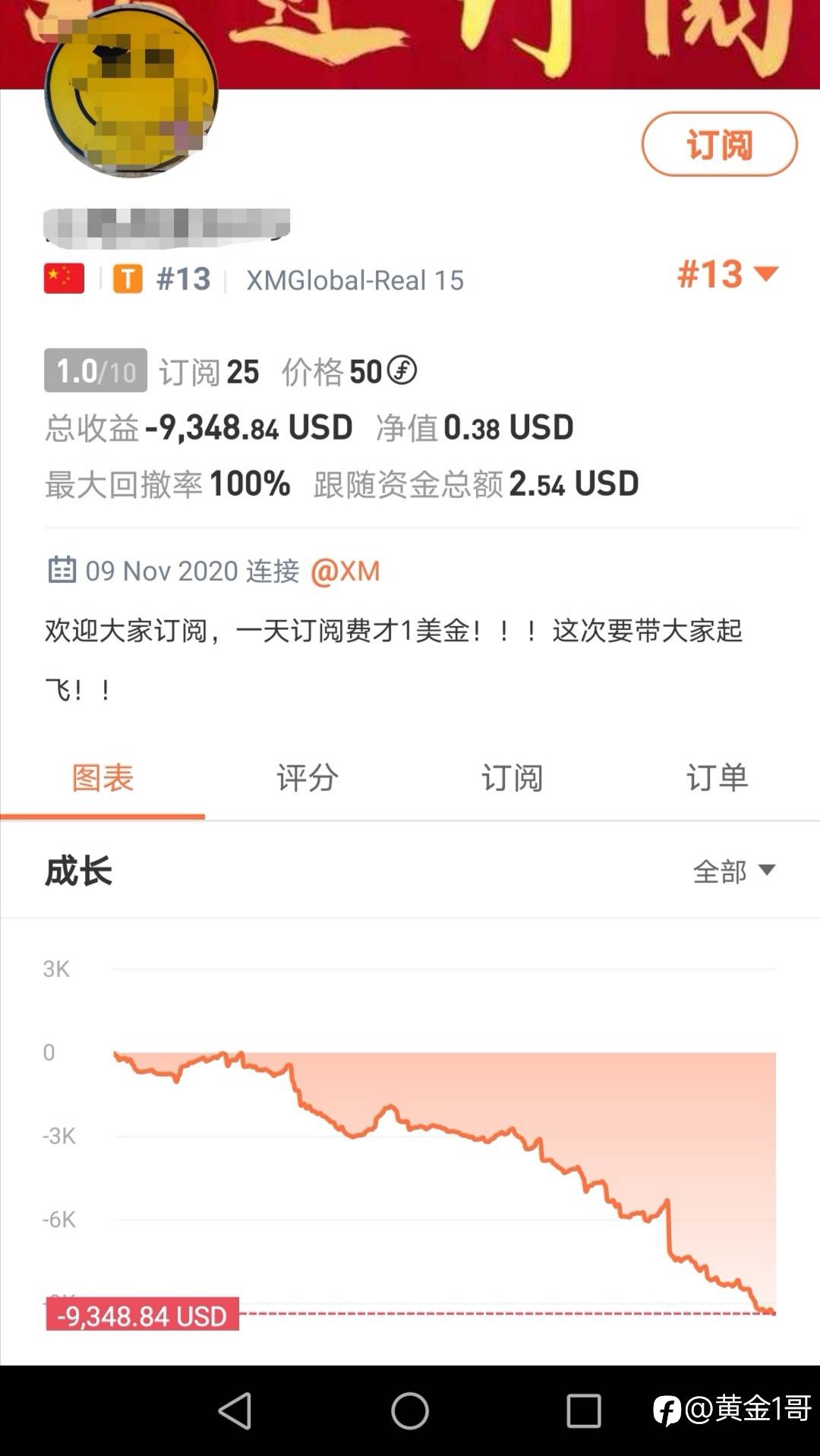Switch to the 评分 tab

tap(307, 778)
